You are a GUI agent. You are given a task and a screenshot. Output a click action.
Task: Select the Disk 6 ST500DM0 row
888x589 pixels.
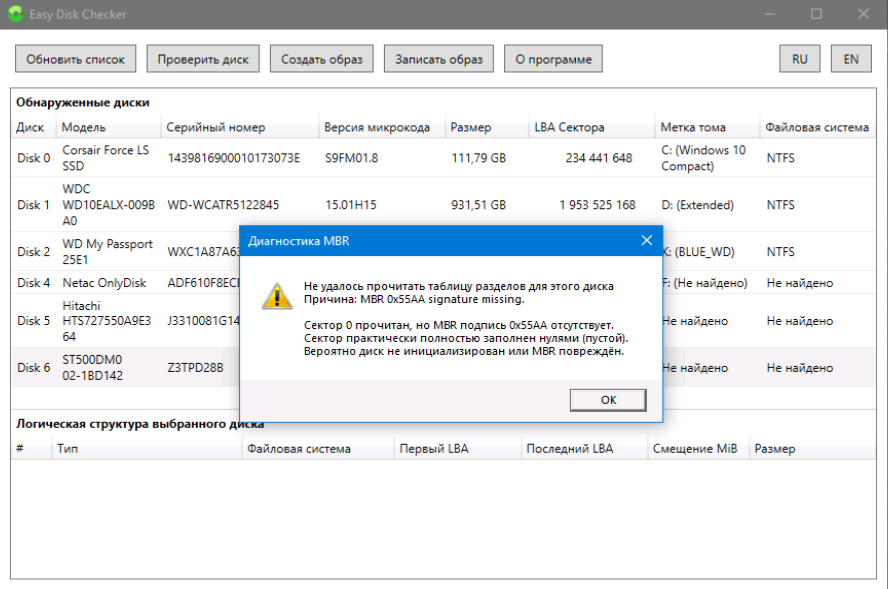click(x=105, y=368)
